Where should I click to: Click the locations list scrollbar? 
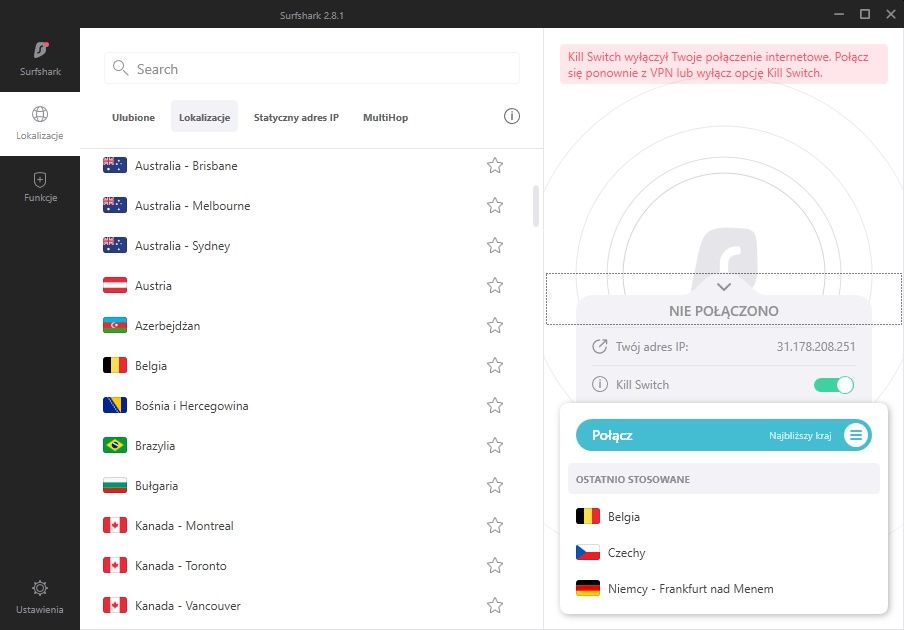tap(536, 206)
